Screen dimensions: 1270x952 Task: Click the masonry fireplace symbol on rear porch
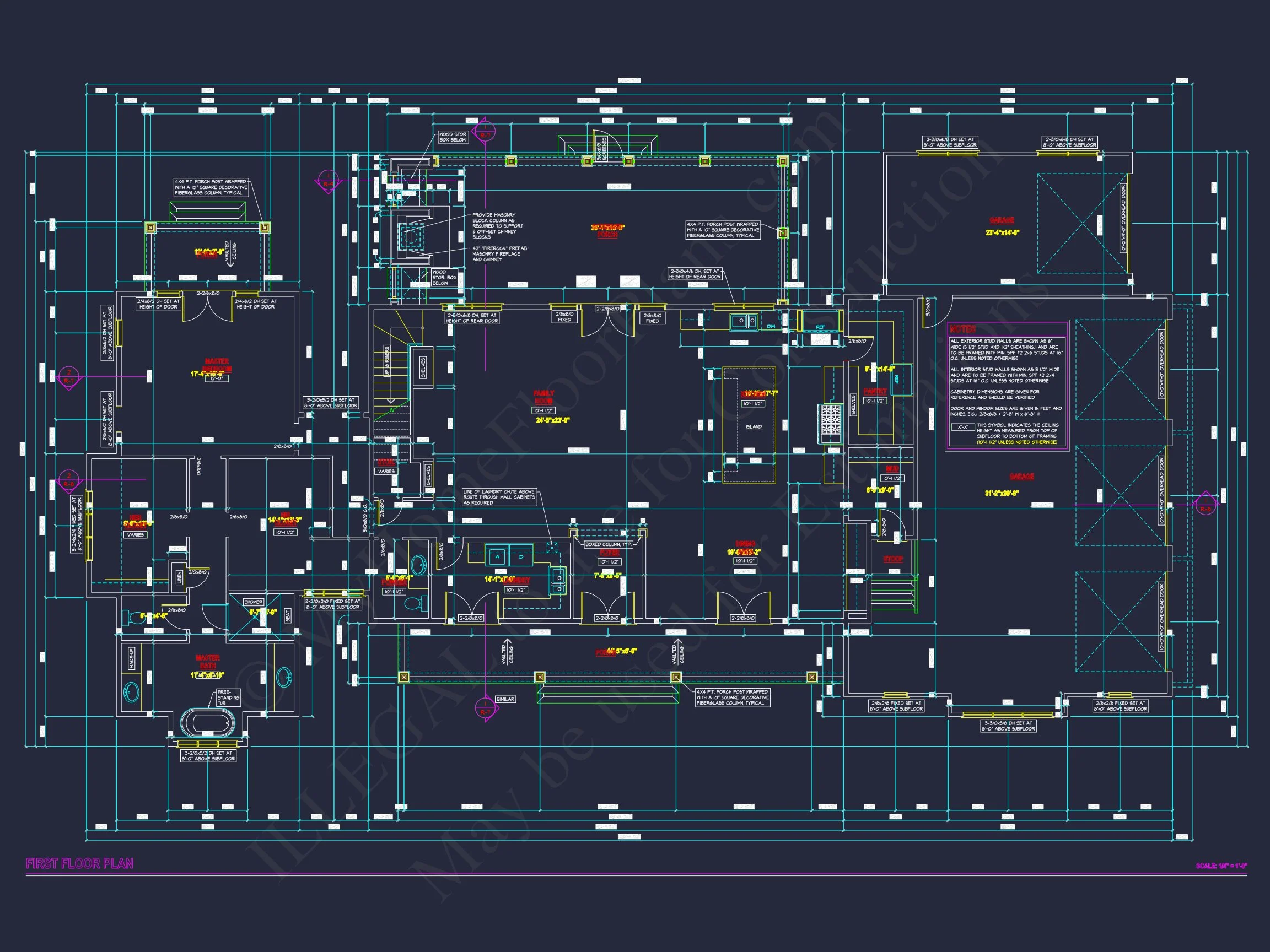point(412,237)
